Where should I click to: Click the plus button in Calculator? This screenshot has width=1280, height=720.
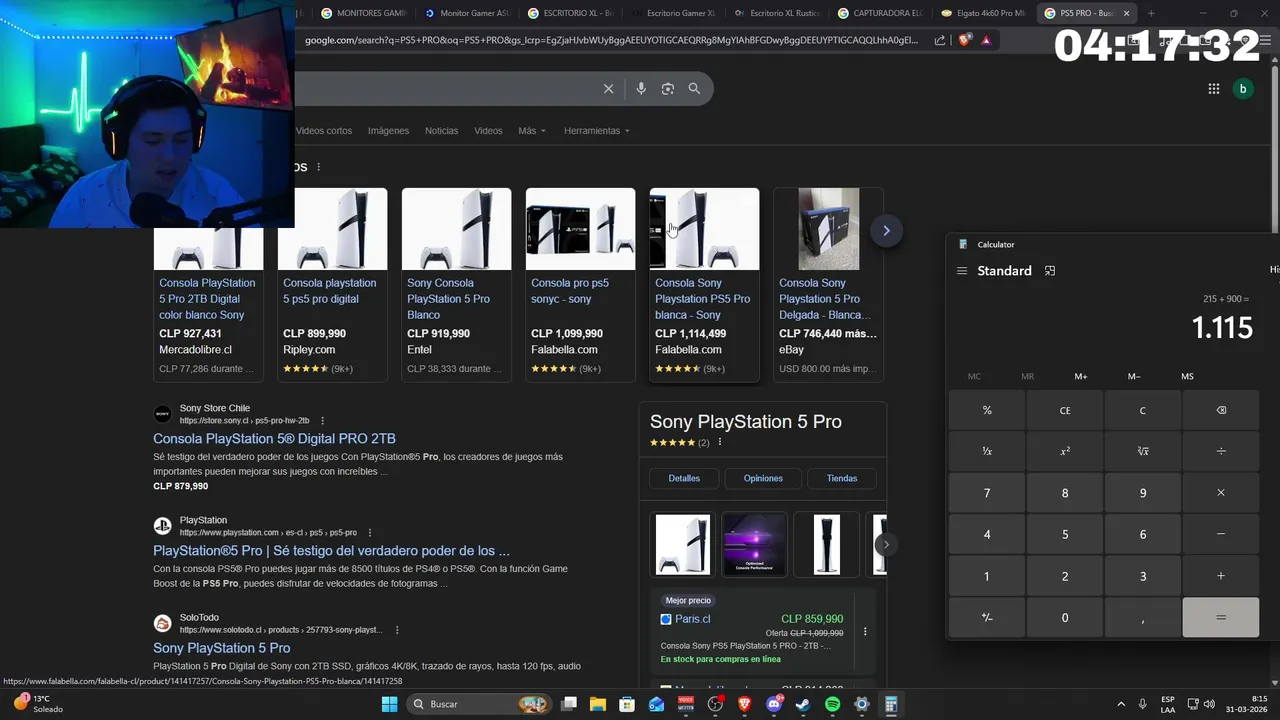[1220, 576]
